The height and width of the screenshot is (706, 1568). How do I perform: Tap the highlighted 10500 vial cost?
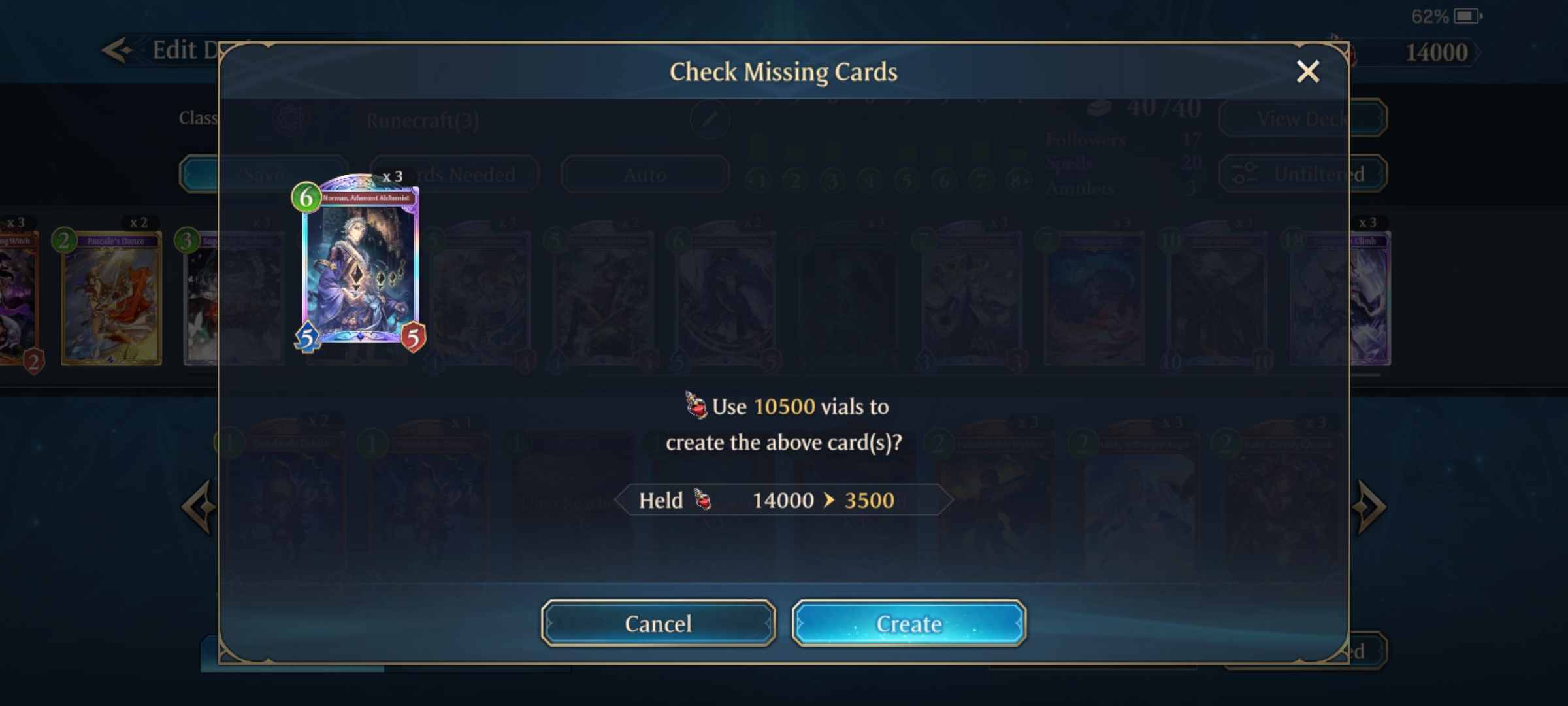tap(784, 407)
